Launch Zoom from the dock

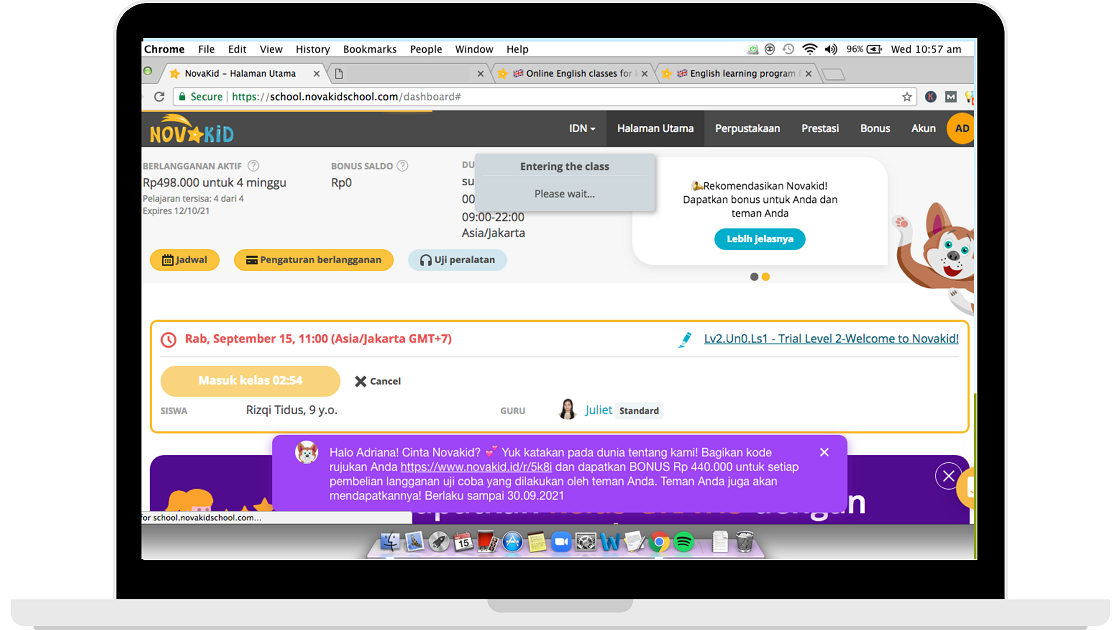click(x=561, y=542)
